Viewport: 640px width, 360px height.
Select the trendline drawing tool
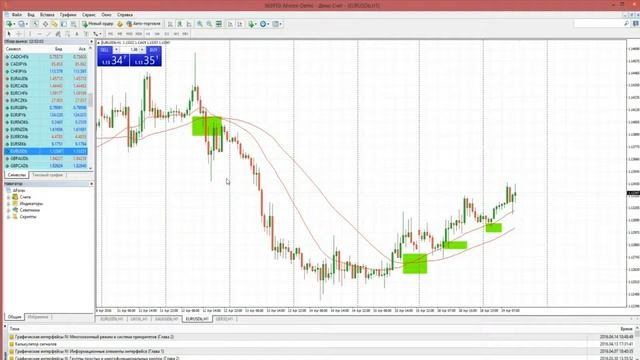[x=49, y=34]
